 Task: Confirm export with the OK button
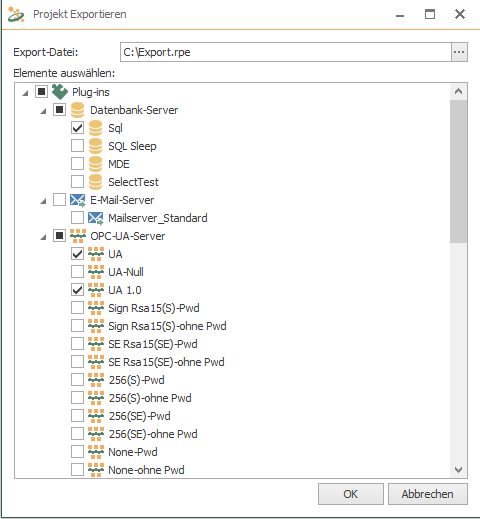coord(351,494)
